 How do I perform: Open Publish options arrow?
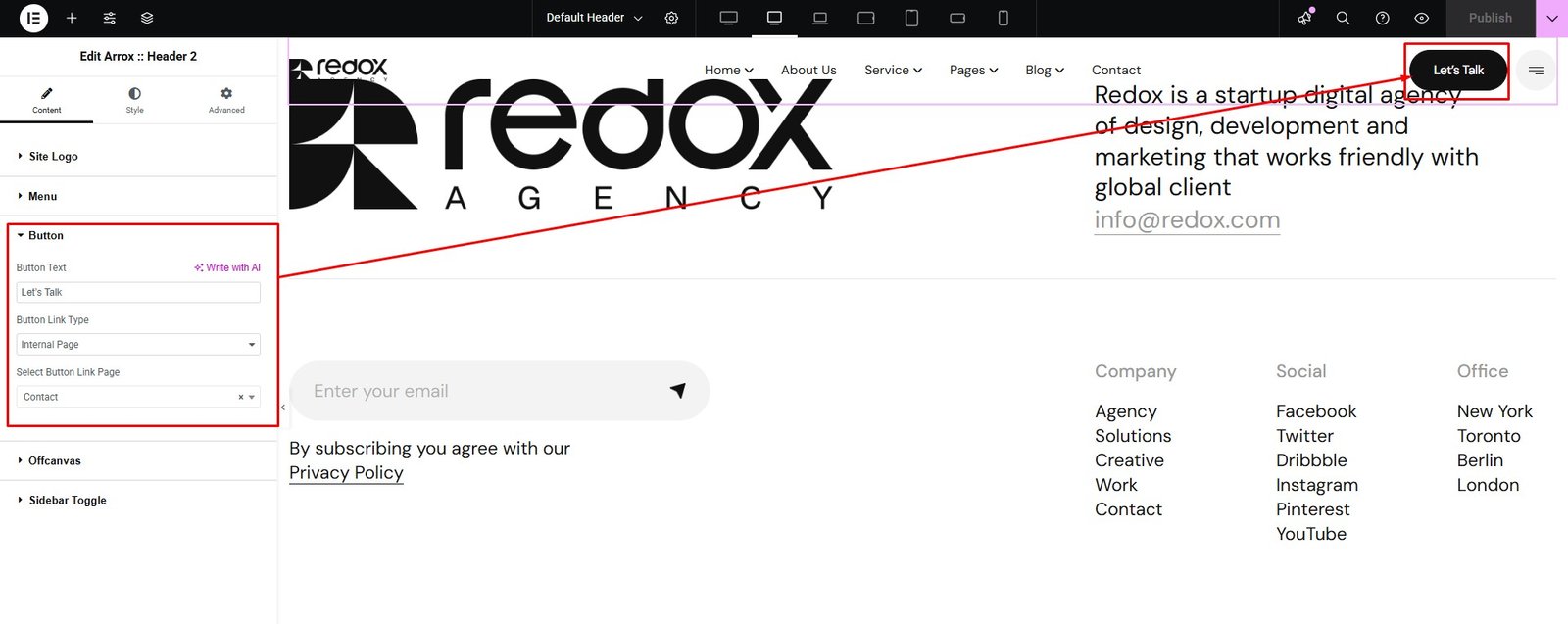click(1551, 18)
